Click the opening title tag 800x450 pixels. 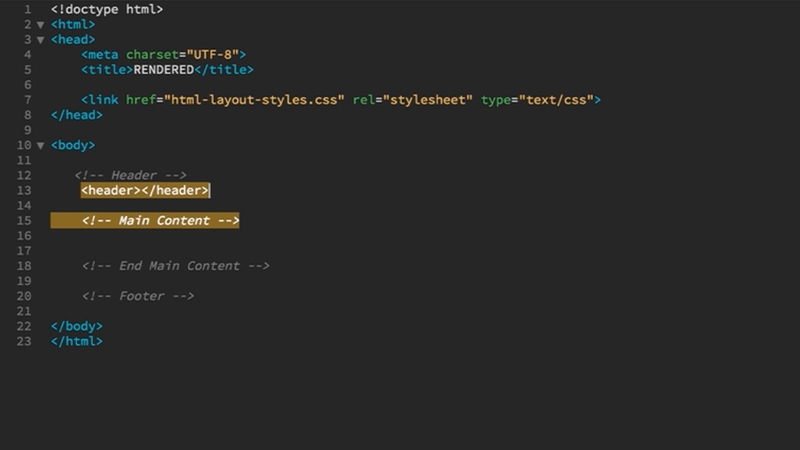[x=107, y=70]
